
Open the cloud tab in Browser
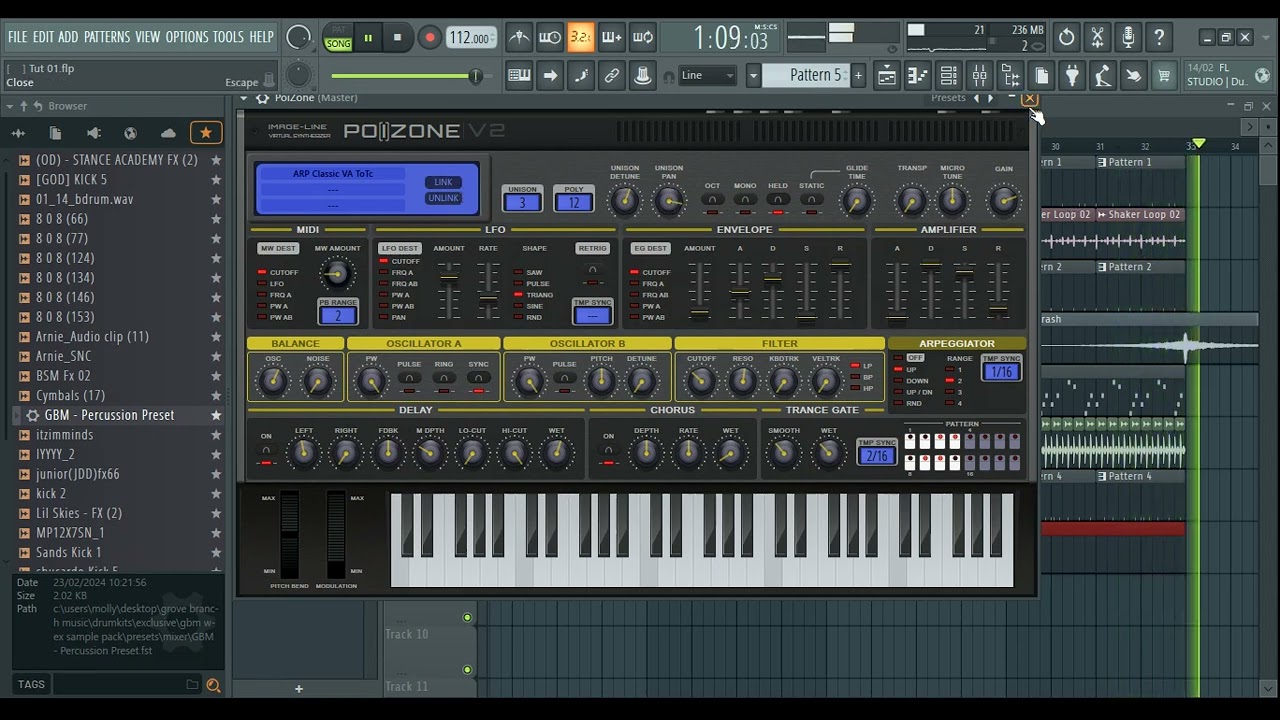coord(168,132)
